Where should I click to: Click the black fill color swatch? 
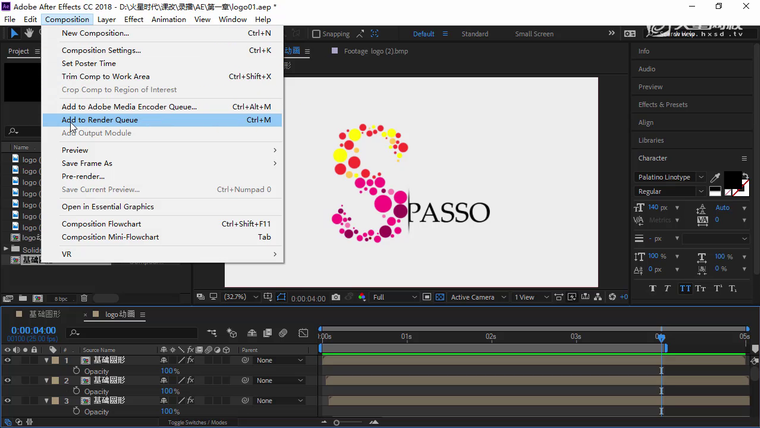(732, 180)
